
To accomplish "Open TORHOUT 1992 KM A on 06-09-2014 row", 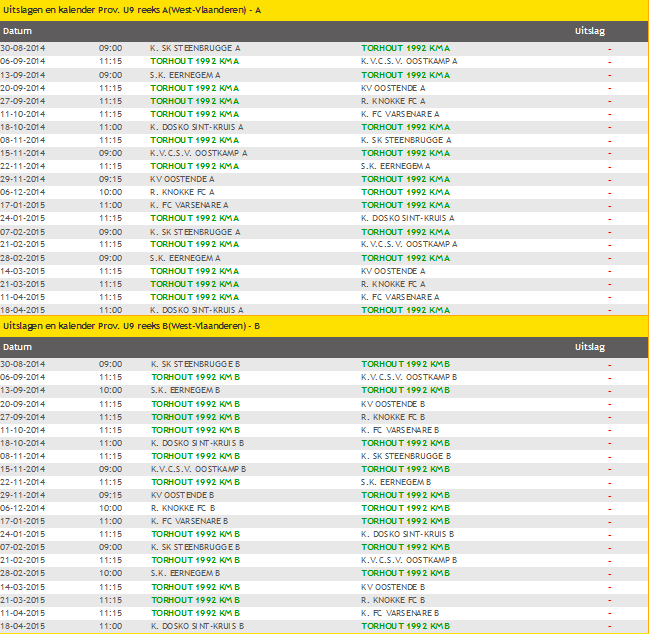I will (195, 61).
